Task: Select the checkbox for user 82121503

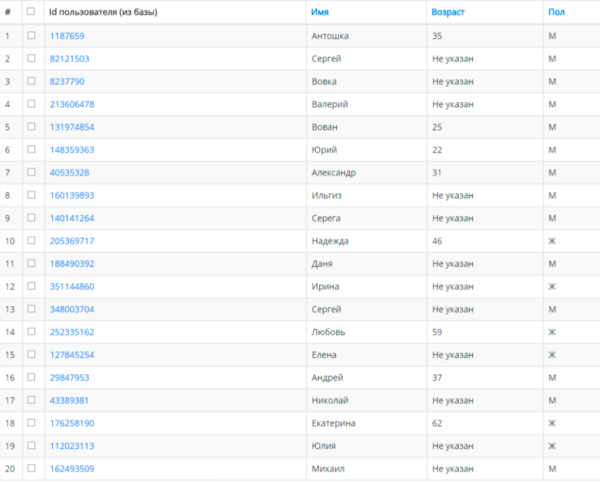Action: tap(31, 58)
